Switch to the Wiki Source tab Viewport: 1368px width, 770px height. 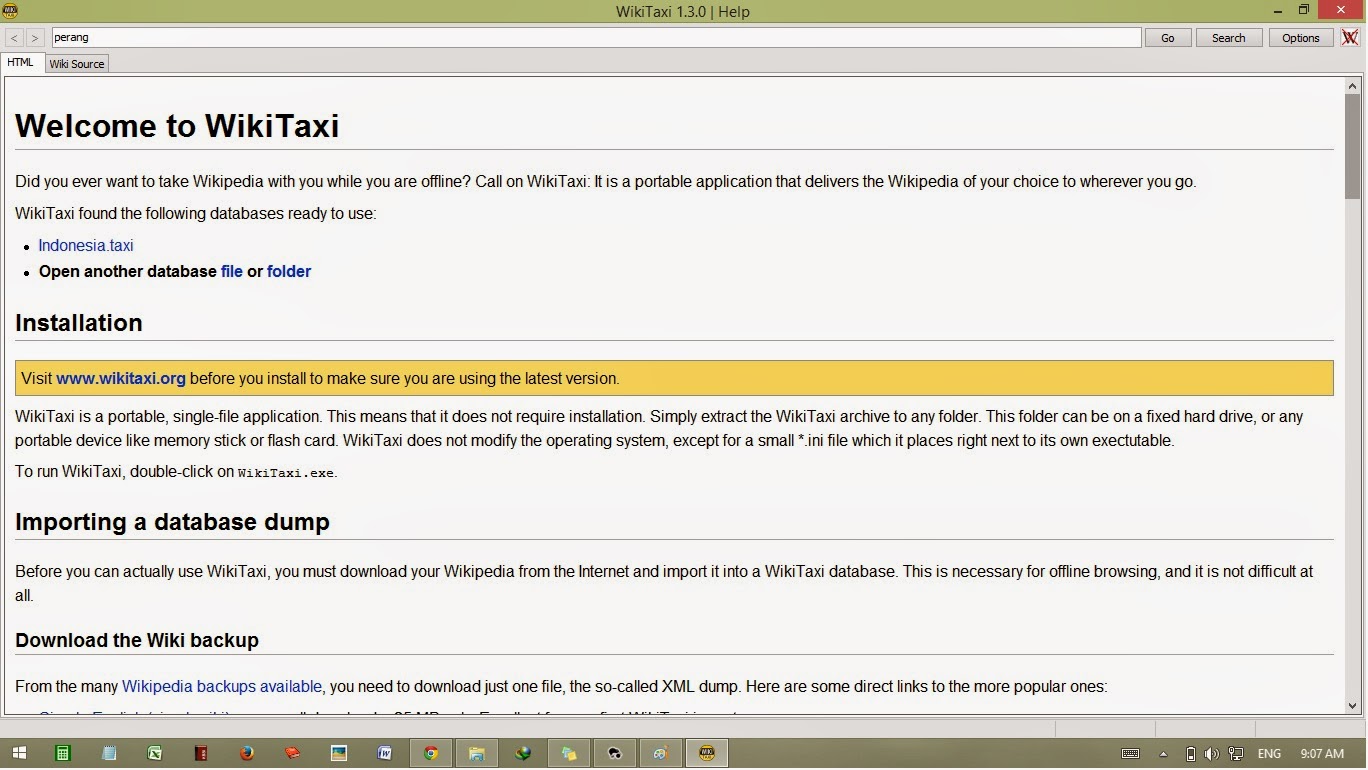click(x=77, y=63)
